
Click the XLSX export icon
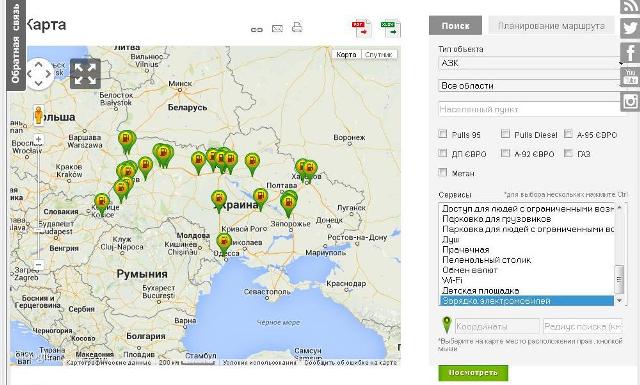pyautogui.click(x=390, y=28)
